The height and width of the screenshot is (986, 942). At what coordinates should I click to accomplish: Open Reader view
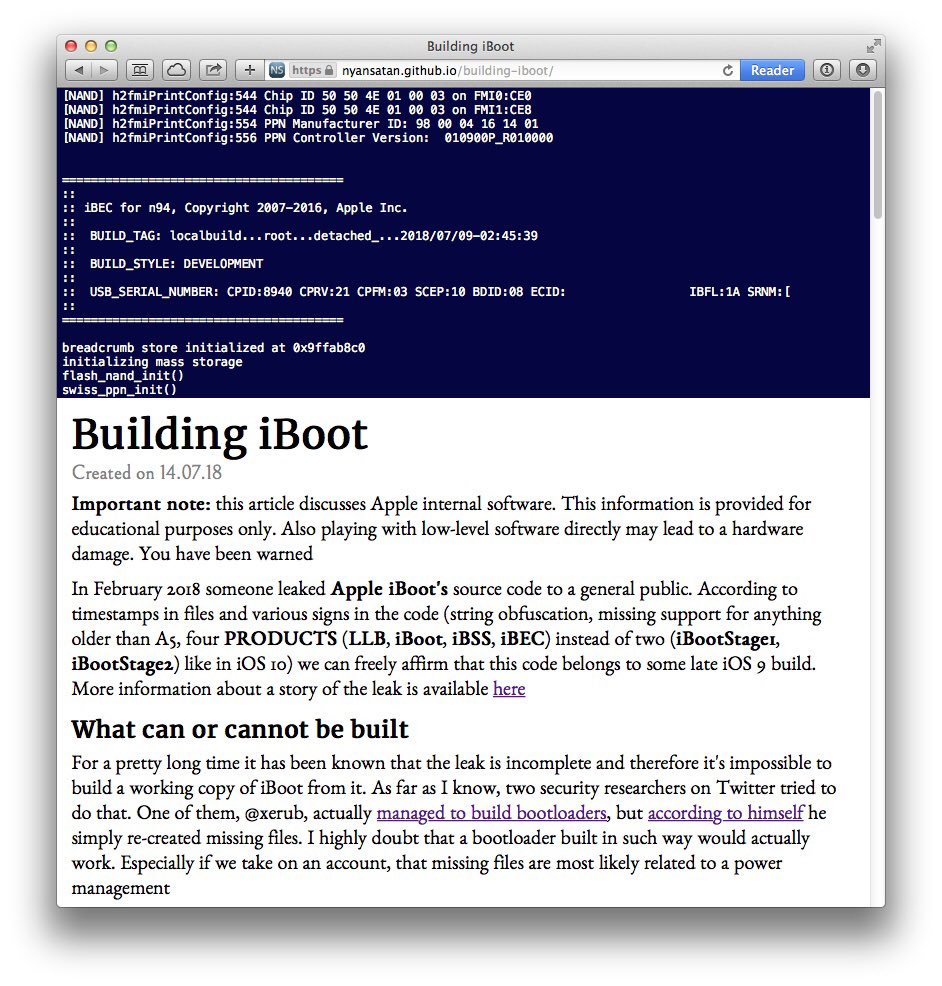pos(772,70)
